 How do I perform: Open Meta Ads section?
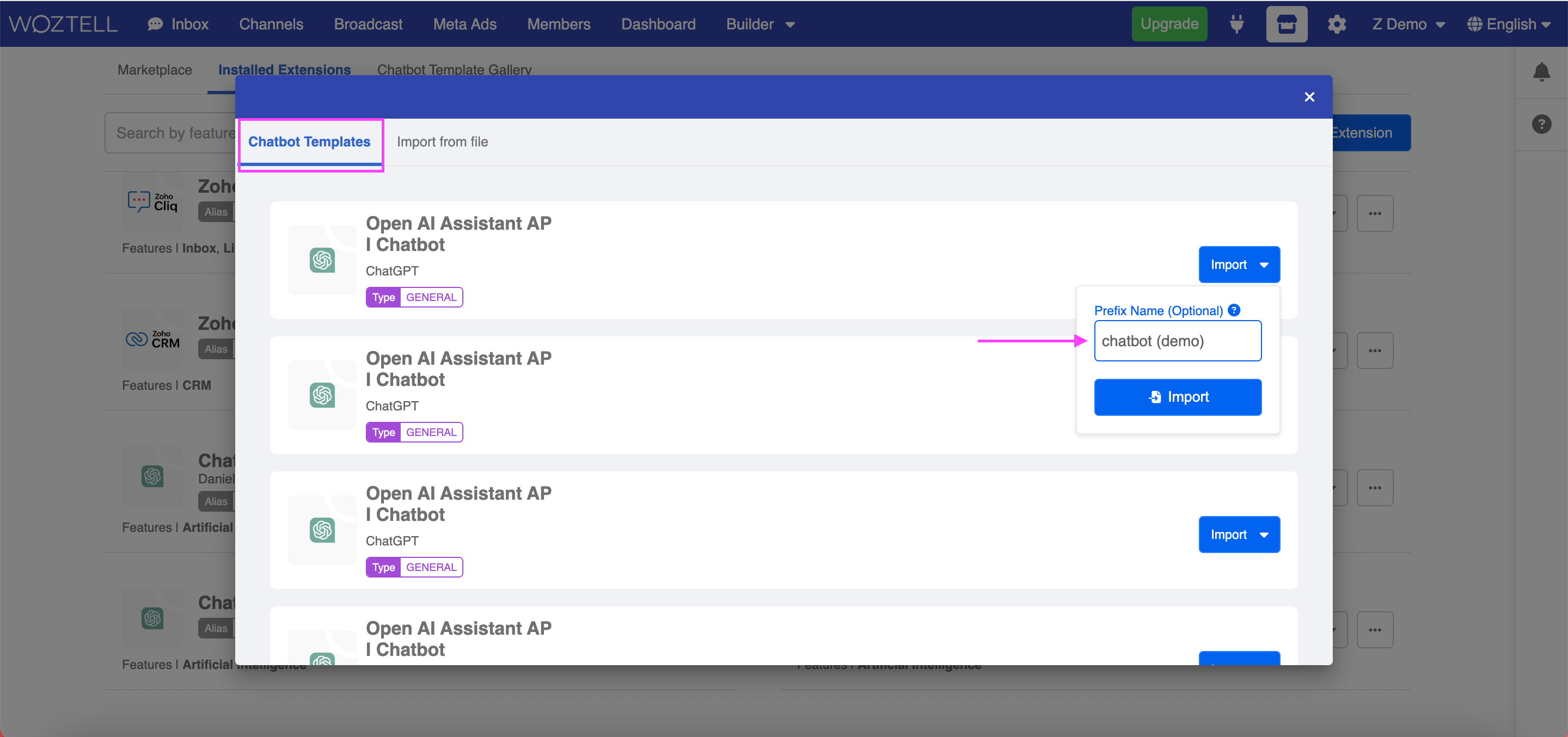(465, 24)
